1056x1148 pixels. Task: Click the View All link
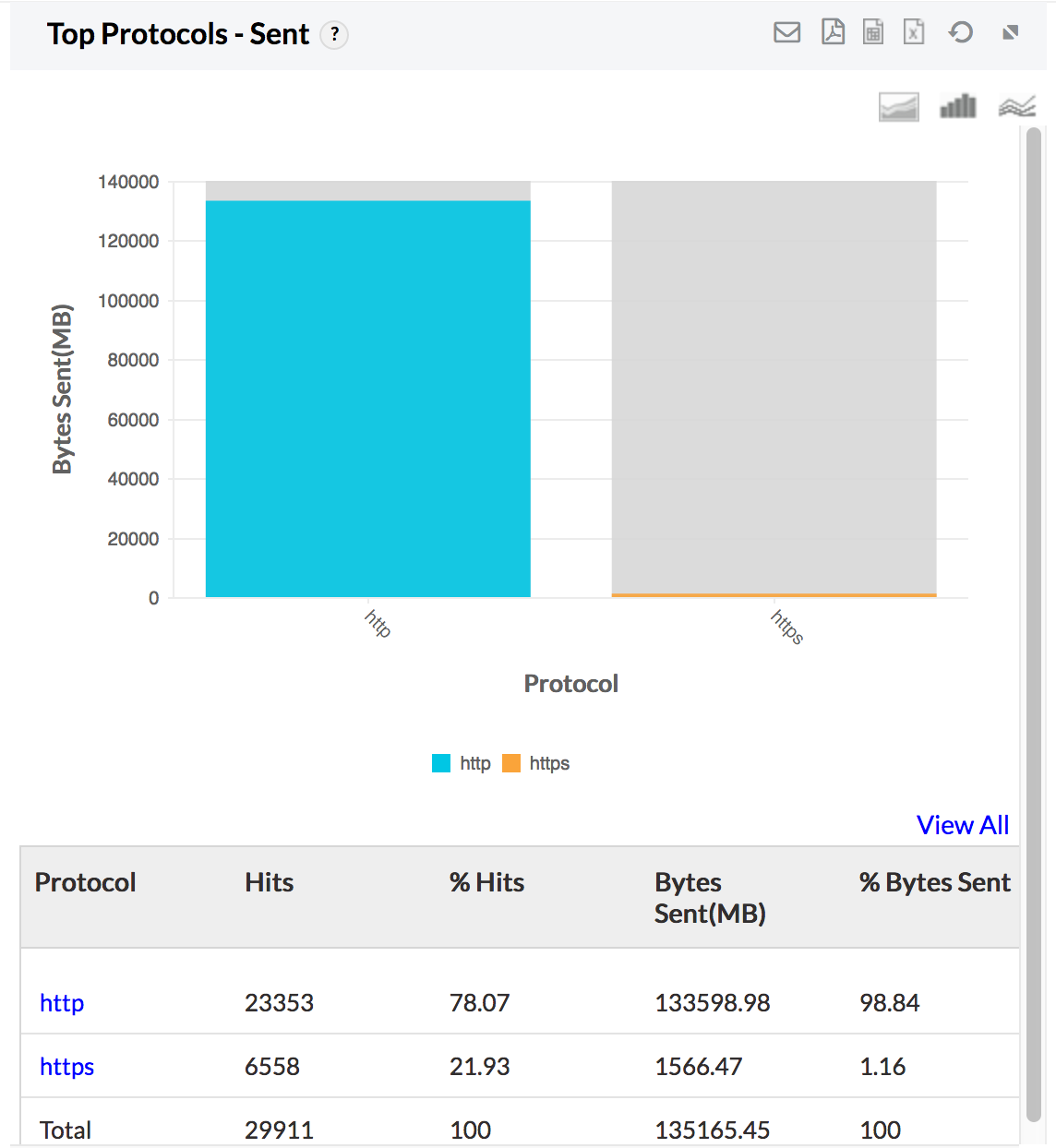[962, 825]
